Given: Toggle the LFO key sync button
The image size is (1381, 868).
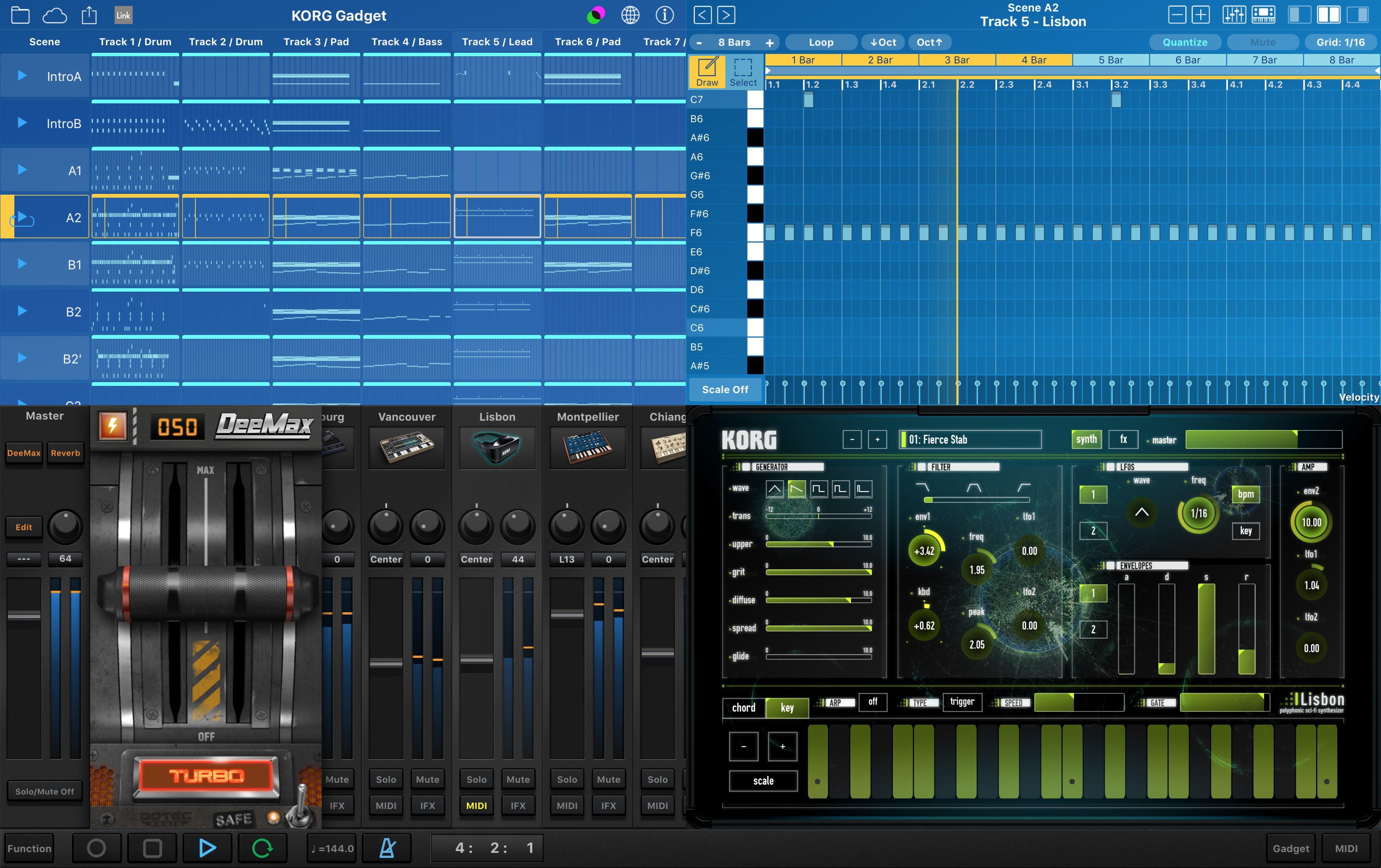Looking at the screenshot, I should 1246,531.
